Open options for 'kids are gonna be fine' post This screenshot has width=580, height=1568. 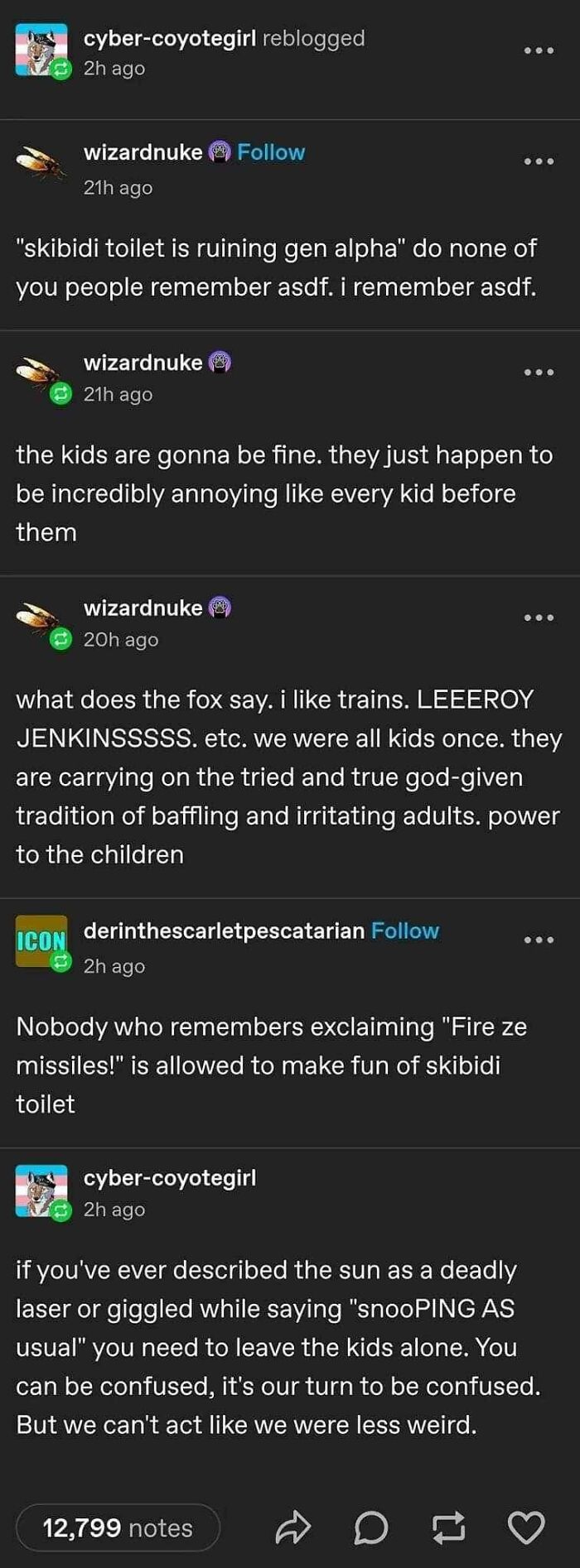(539, 373)
